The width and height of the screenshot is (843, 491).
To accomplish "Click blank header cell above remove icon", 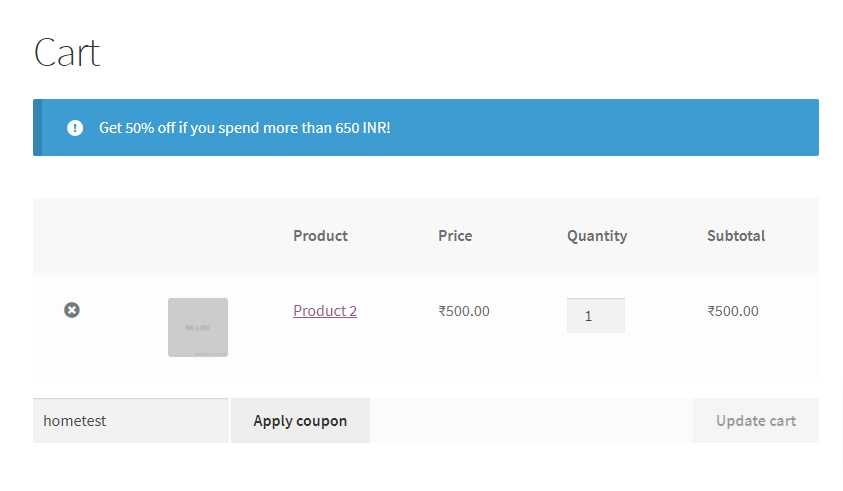I will (x=72, y=236).
